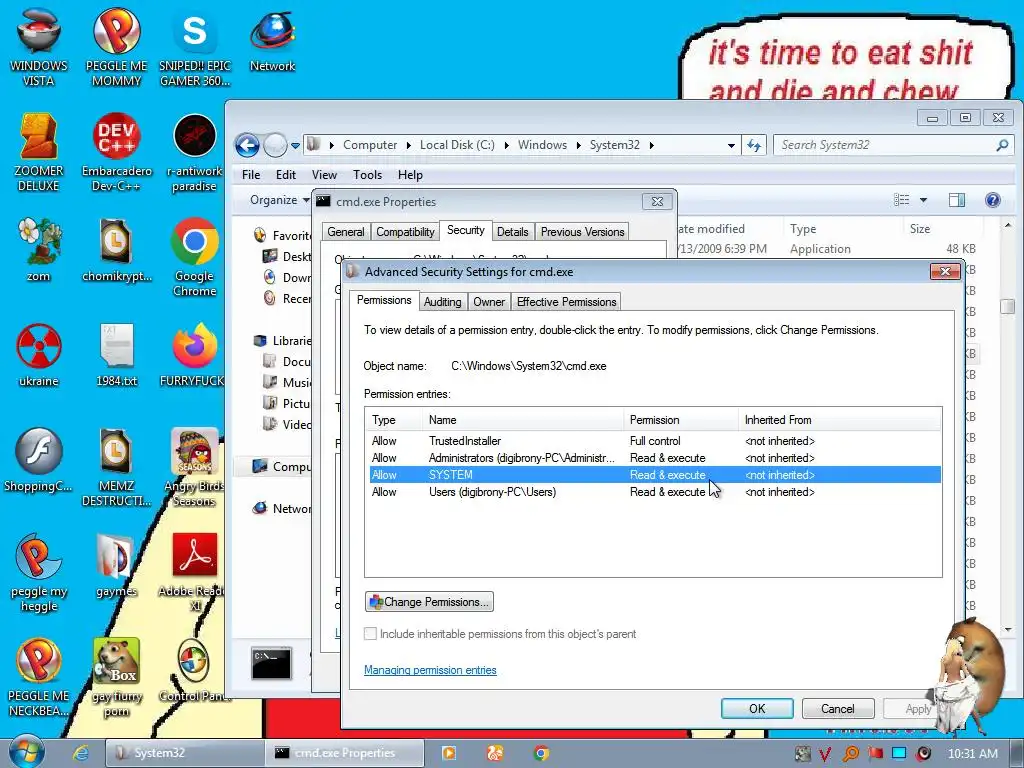This screenshot has width=1024, height=768.
Task: Click the Explorer Back arrow button
Action: 248,145
